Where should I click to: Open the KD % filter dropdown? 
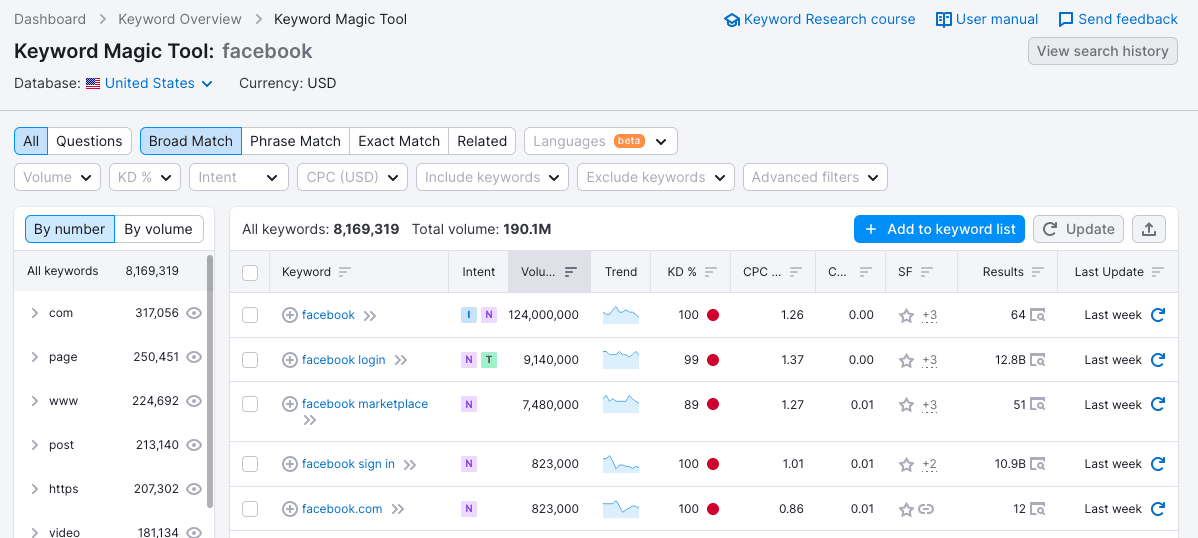click(x=145, y=177)
